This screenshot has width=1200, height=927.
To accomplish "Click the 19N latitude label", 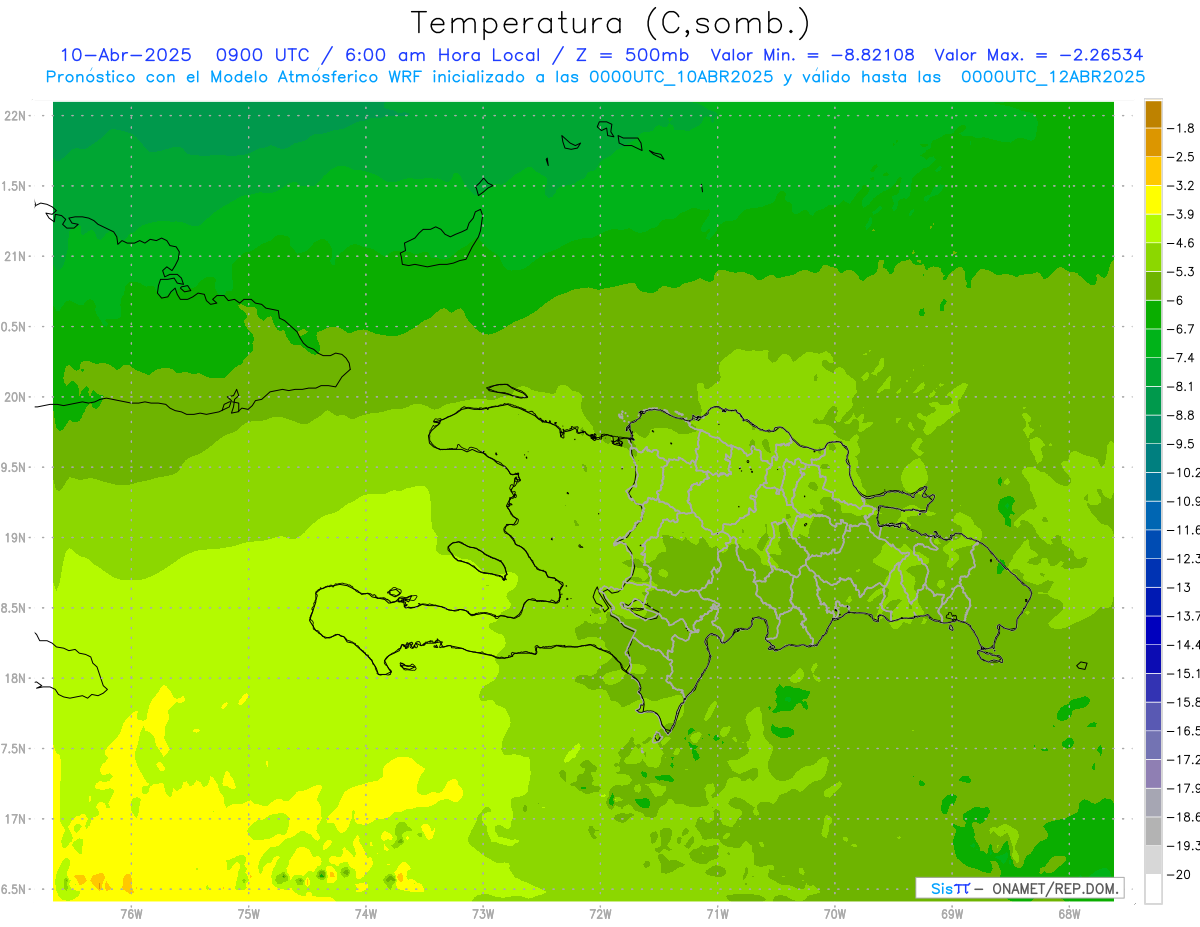I will [16, 538].
